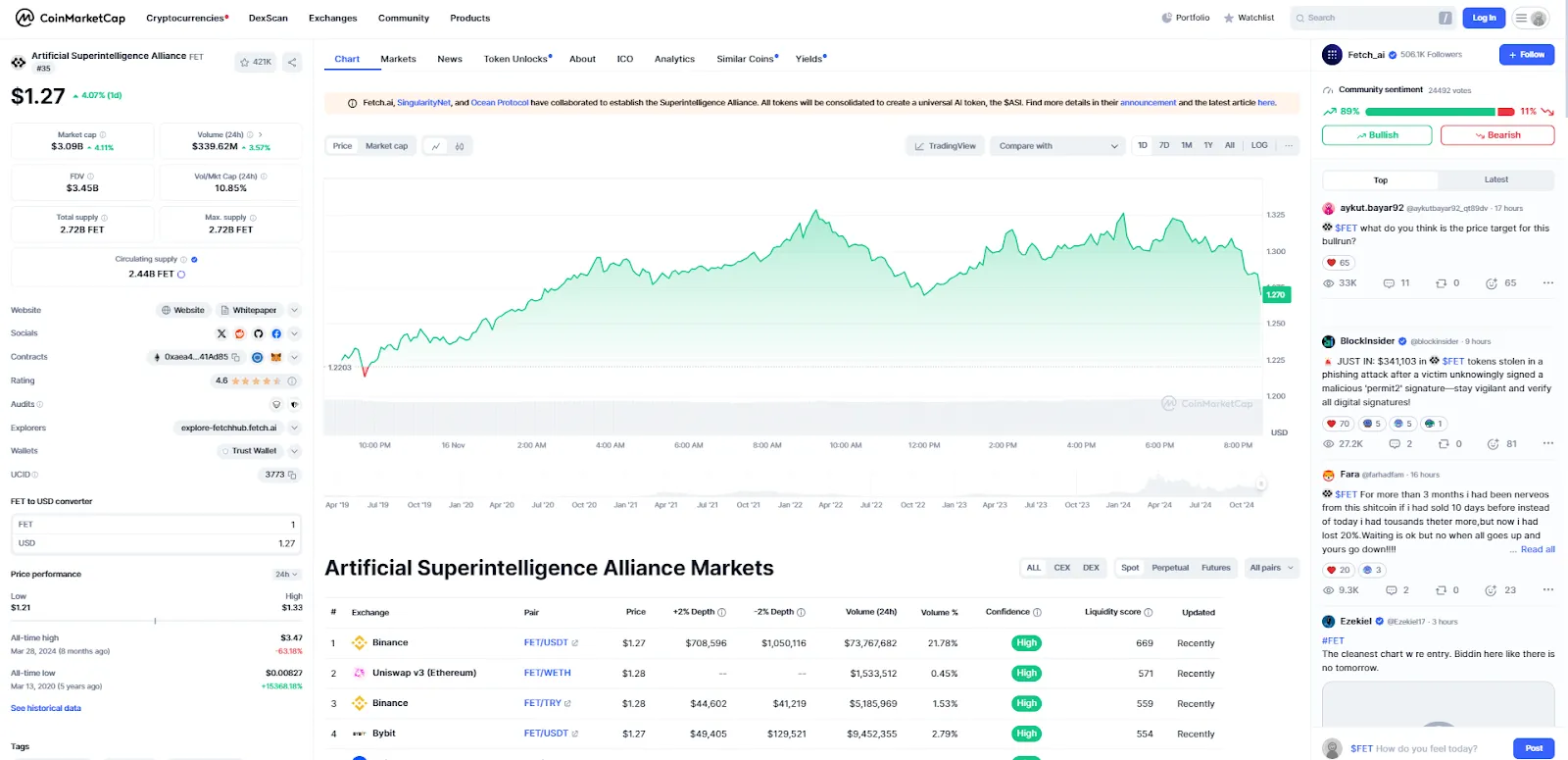Switch to line chart icon

tap(436, 146)
